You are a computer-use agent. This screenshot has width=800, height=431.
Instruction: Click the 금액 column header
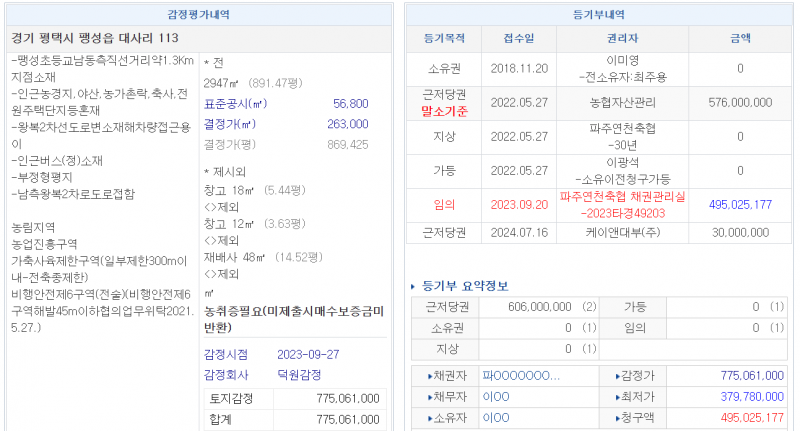click(x=740, y=39)
